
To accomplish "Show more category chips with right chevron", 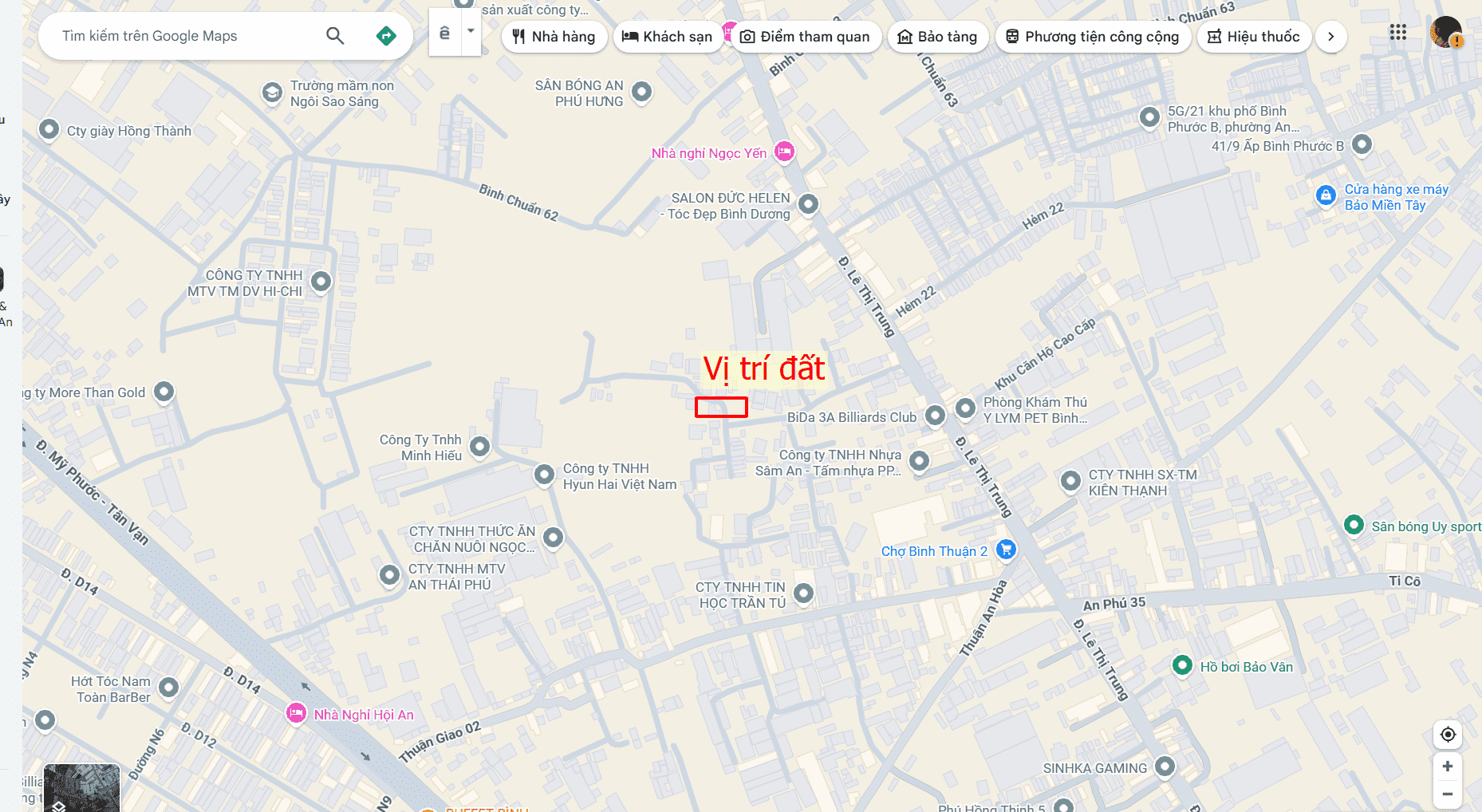I will [1330, 37].
